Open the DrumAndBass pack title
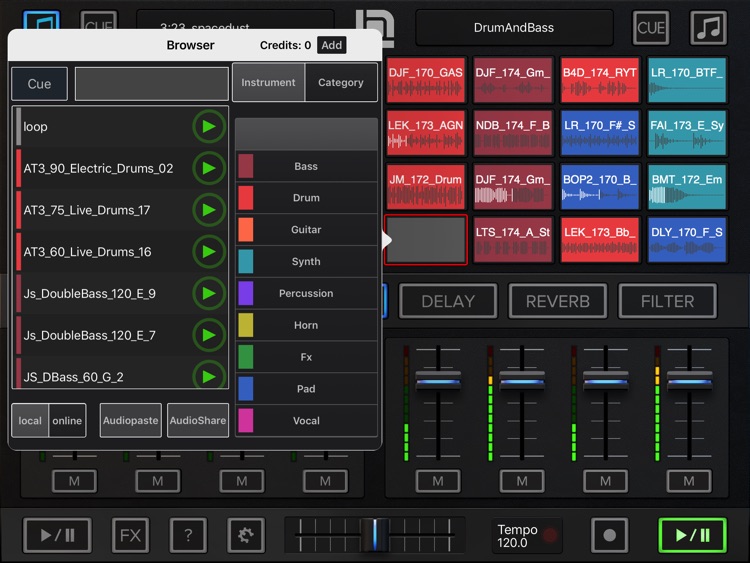This screenshot has width=750, height=563. tap(514, 28)
